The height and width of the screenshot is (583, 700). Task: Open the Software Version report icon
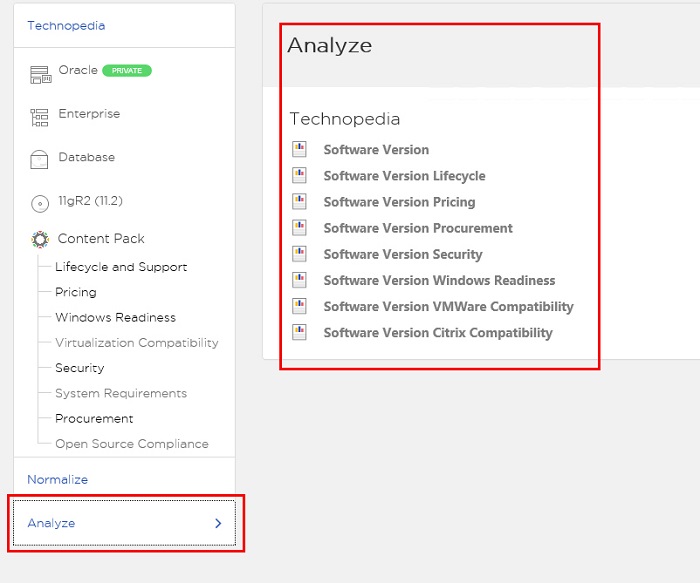pyautogui.click(x=299, y=149)
